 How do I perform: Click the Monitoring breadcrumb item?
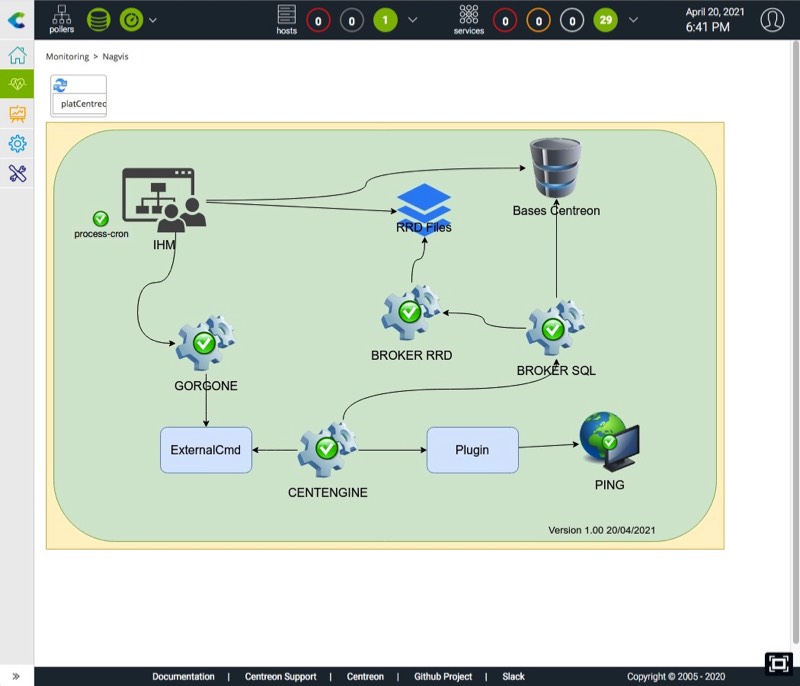click(x=67, y=57)
